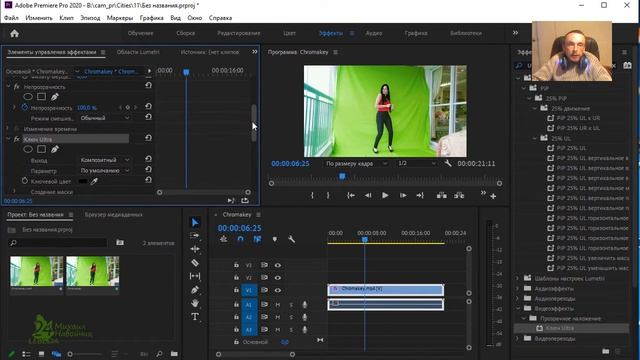Viewport: 640px width, 360px height.
Task: Step forward one frame in Program monitor
Action: [403, 196]
